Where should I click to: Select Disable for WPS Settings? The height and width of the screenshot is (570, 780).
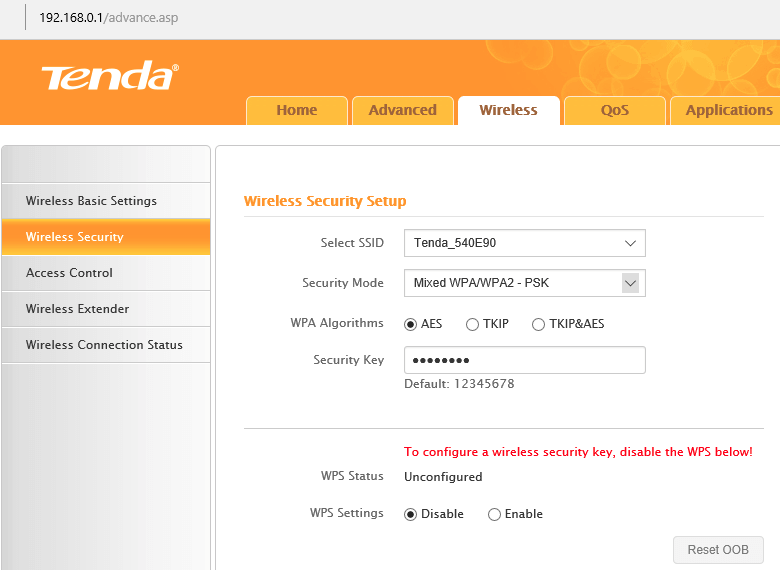[410, 514]
